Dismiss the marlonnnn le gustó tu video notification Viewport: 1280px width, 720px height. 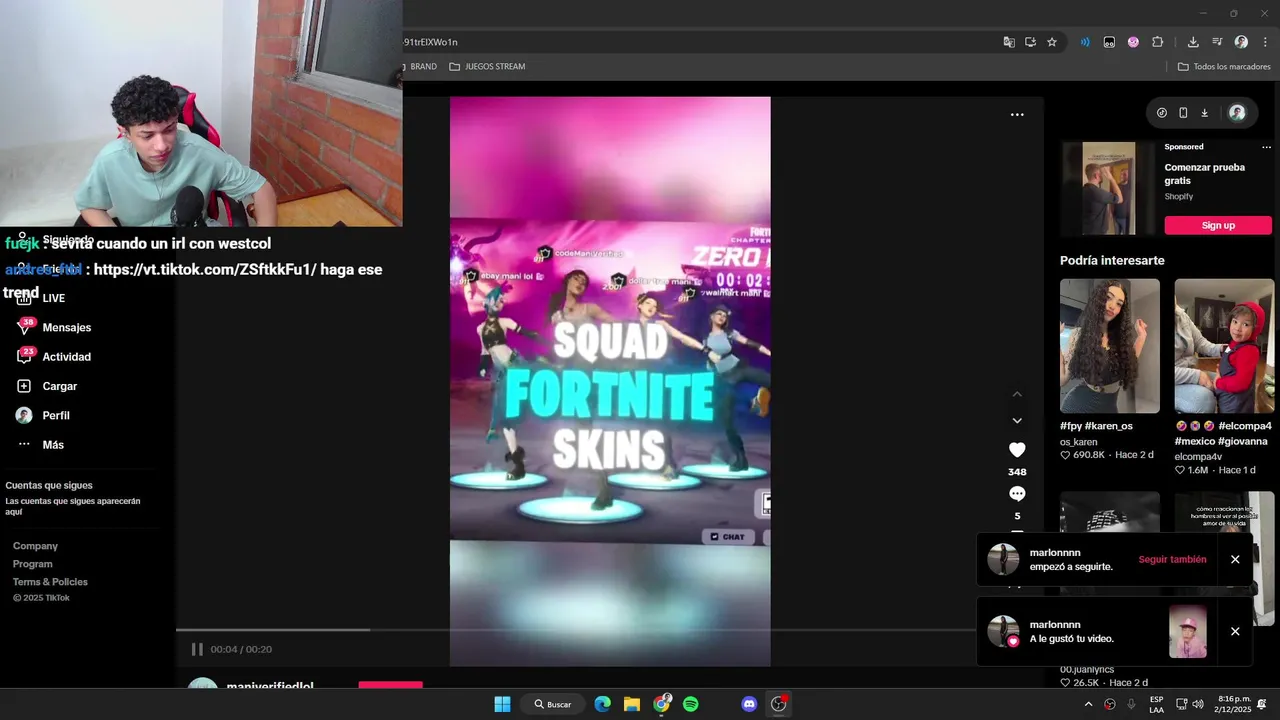[1235, 631]
